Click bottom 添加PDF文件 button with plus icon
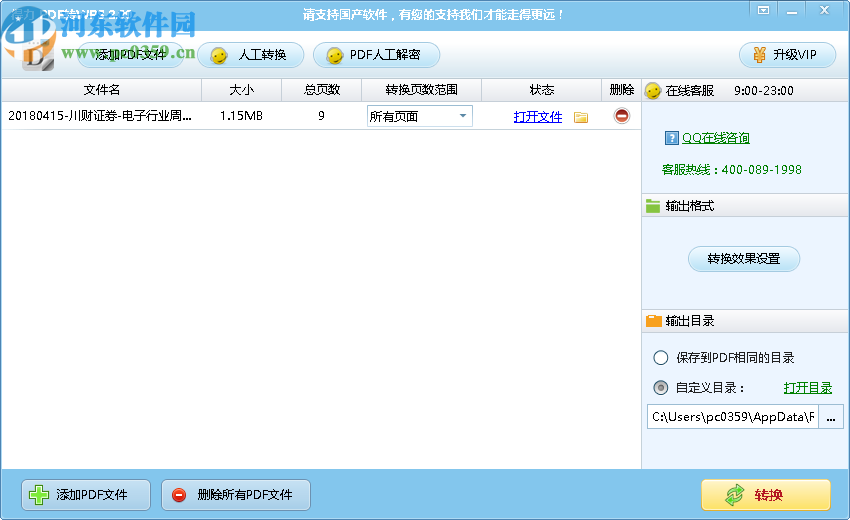The image size is (850, 520). pyautogui.click(x=86, y=495)
